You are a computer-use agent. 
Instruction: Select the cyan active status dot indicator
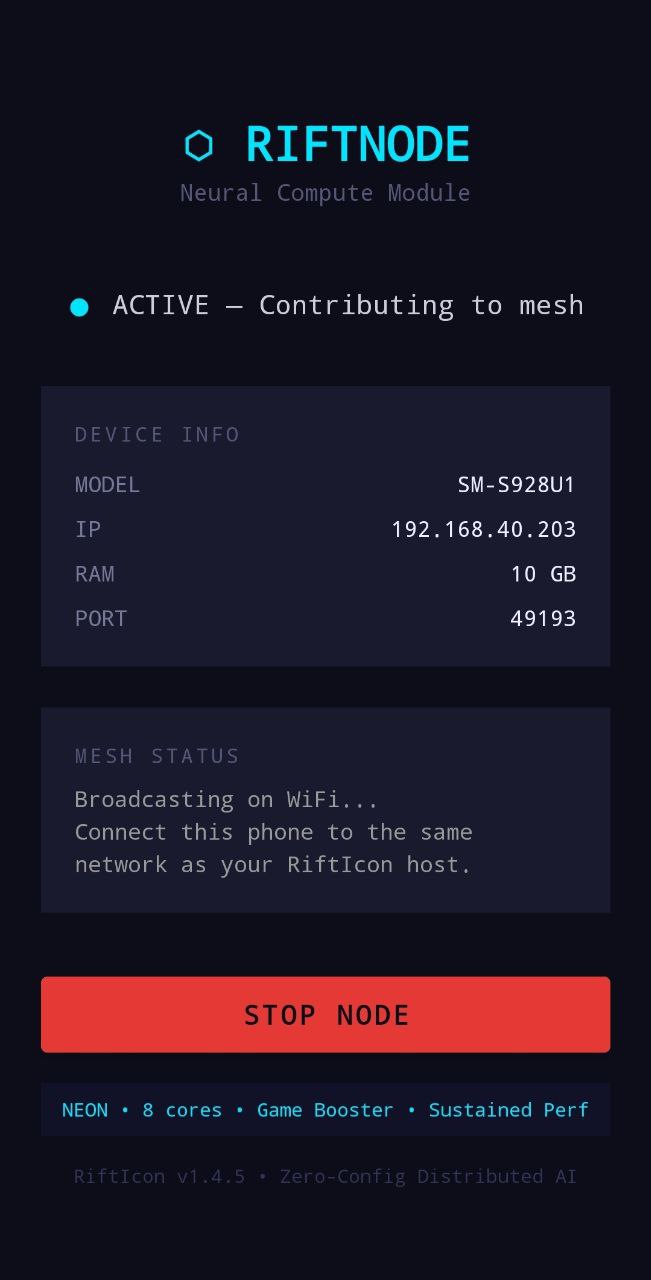(x=80, y=306)
